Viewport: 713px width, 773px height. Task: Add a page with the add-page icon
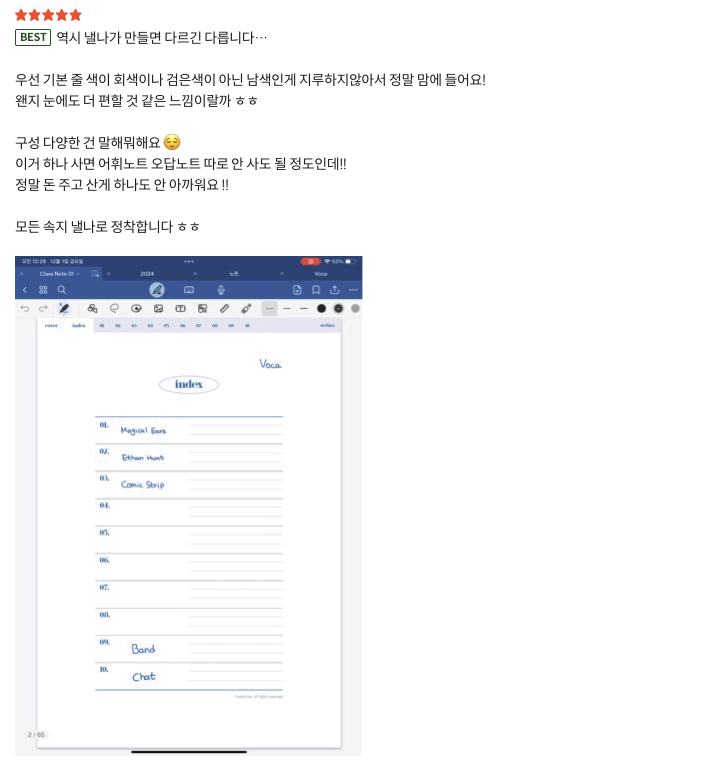pos(297,290)
